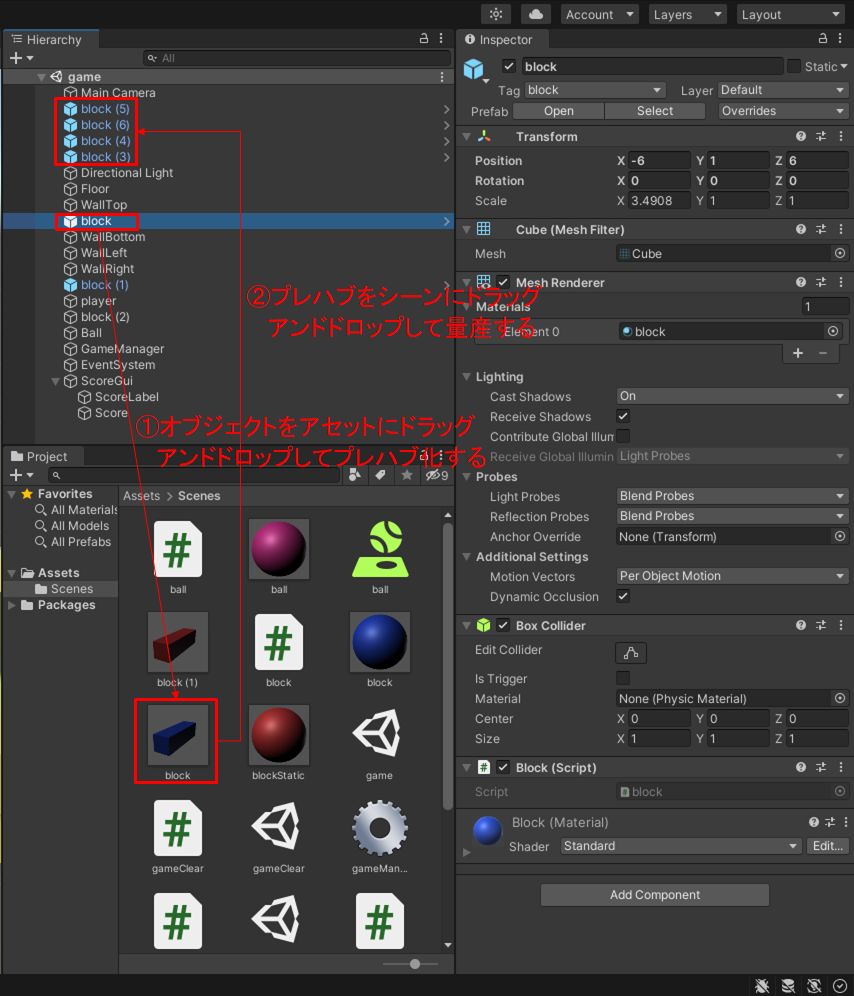
Task: Select the blockStatic material thumbnail
Action: coord(279,735)
